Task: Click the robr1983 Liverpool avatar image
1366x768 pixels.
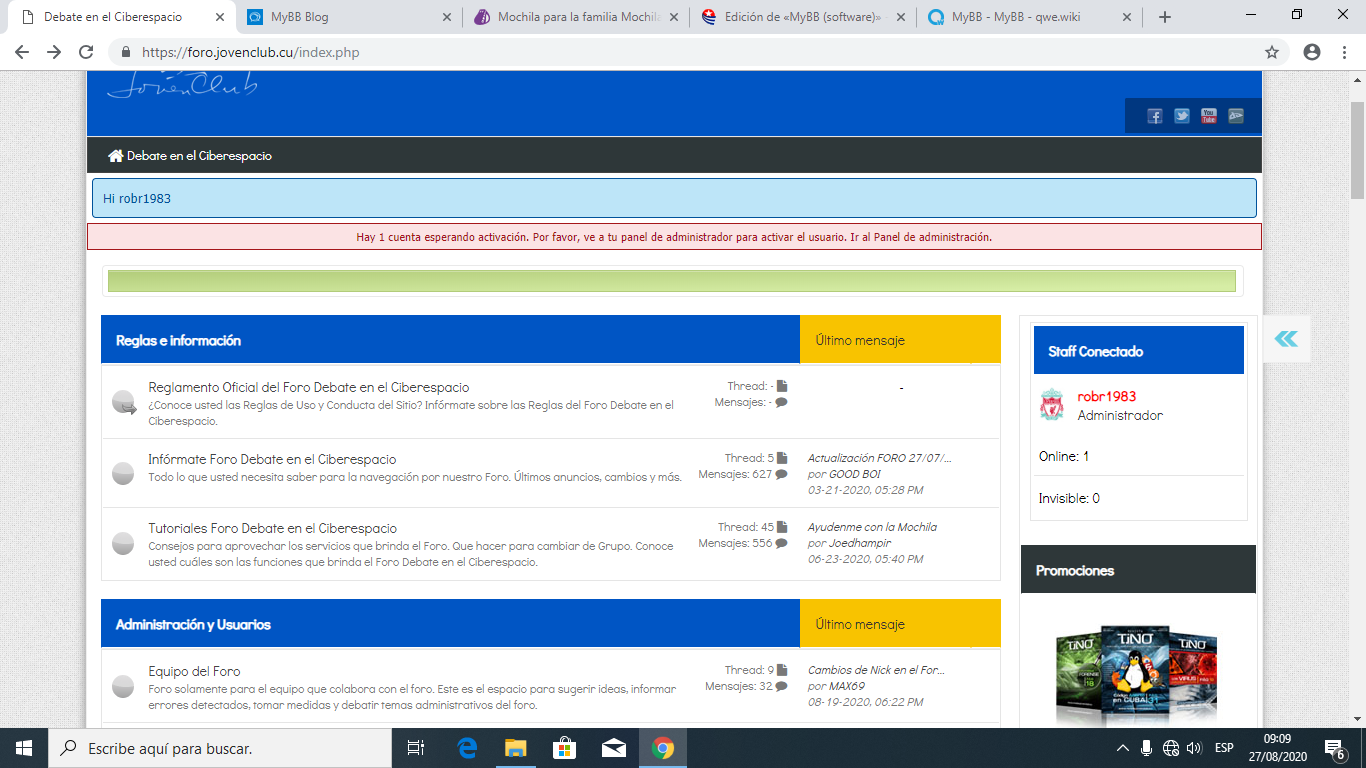Action: tap(1052, 405)
